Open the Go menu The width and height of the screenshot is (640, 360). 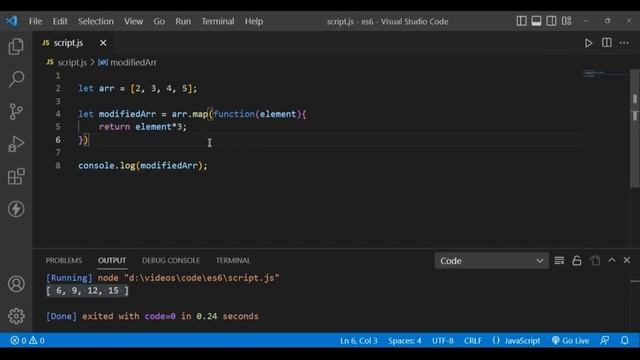159,21
